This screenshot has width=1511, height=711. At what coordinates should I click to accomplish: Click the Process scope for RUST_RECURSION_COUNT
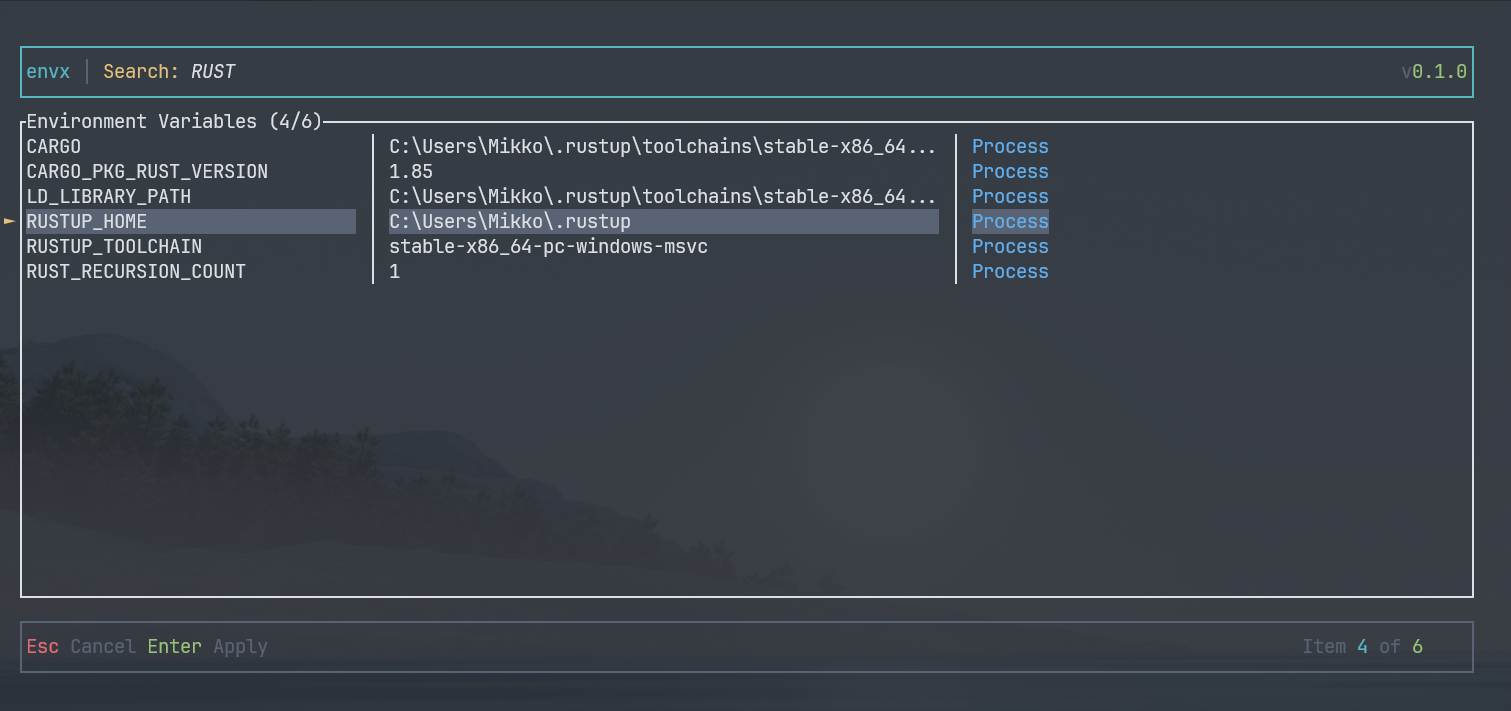pos(1010,271)
